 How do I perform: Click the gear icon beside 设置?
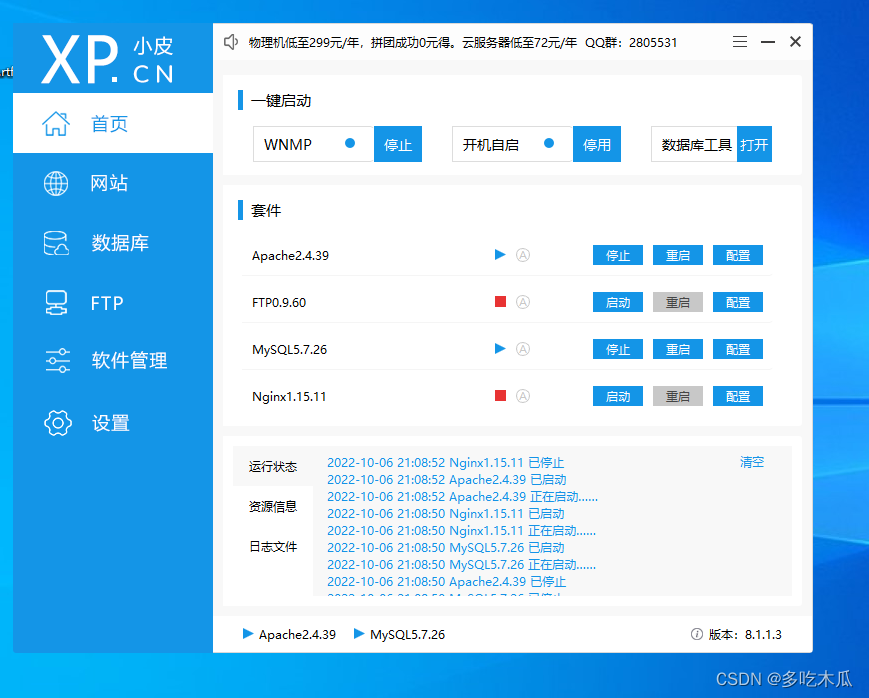pos(58,423)
